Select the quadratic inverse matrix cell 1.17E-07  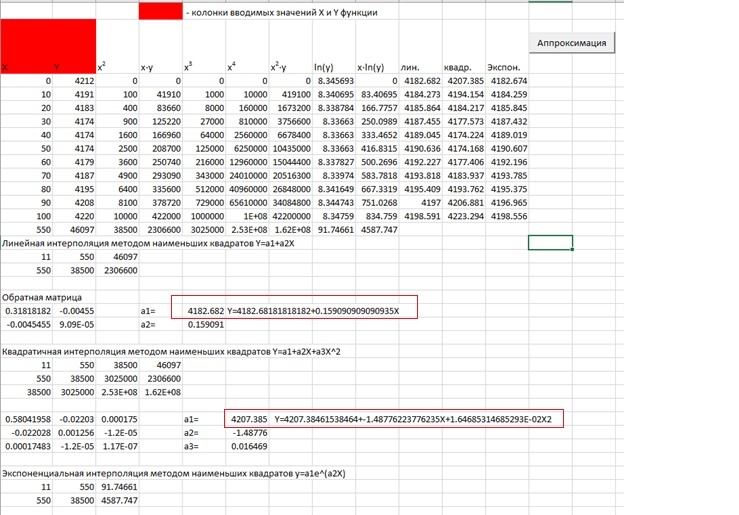pyautogui.click(x=117, y=446)
